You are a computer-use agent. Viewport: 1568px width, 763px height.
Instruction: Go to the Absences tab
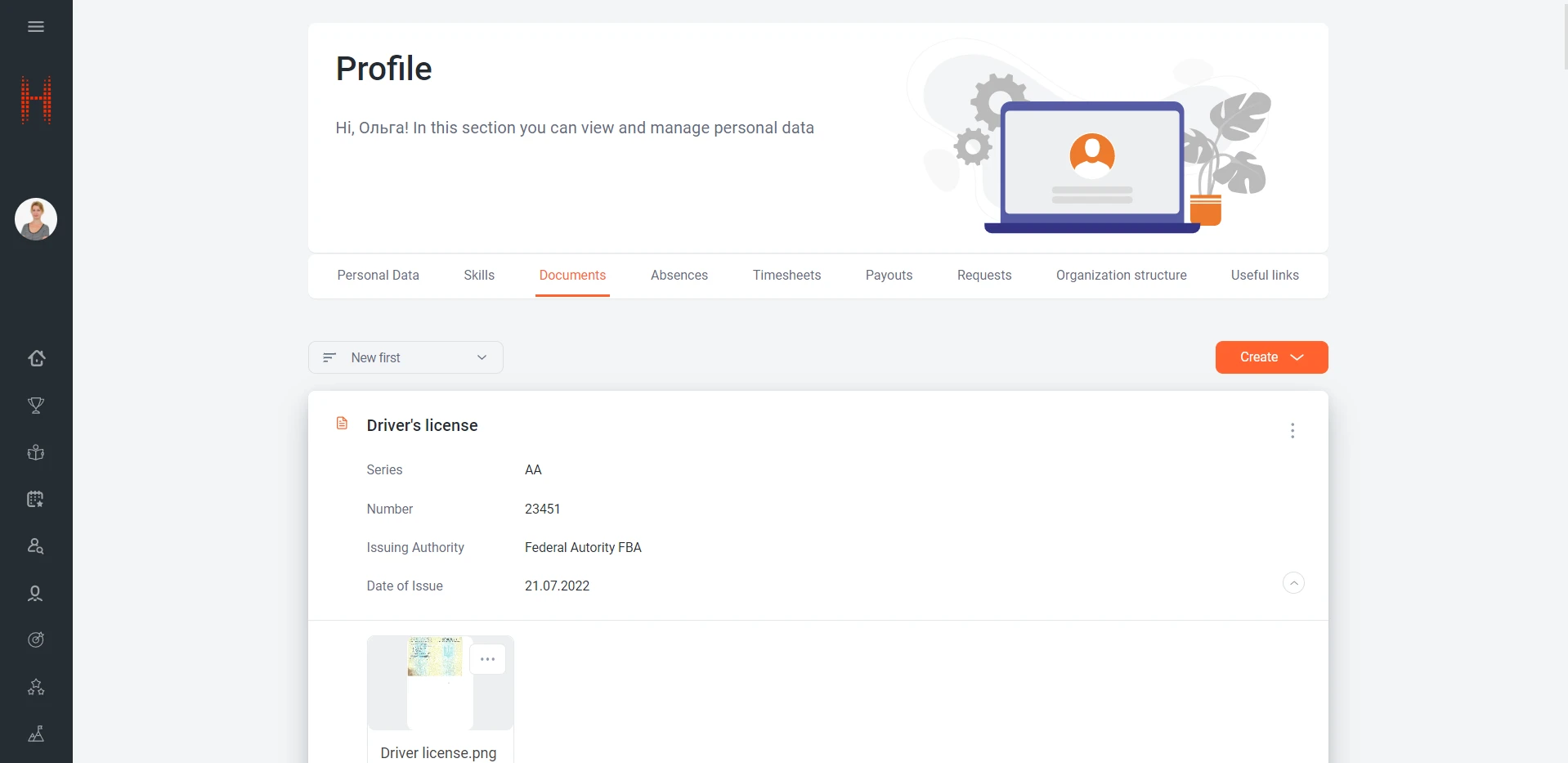coord(679,276)
